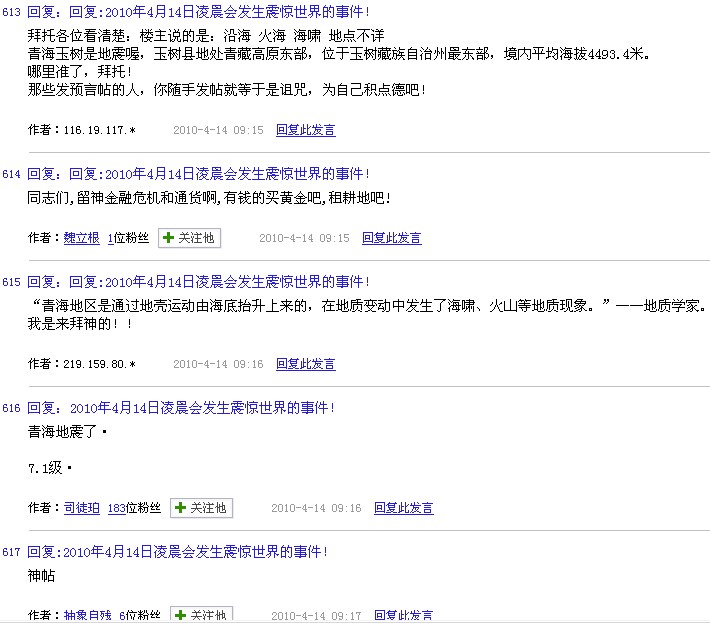This screenshot has height=623, width=710.
Task: Select 回复此发言 under post 615
Action: click(x=306, y=364)
